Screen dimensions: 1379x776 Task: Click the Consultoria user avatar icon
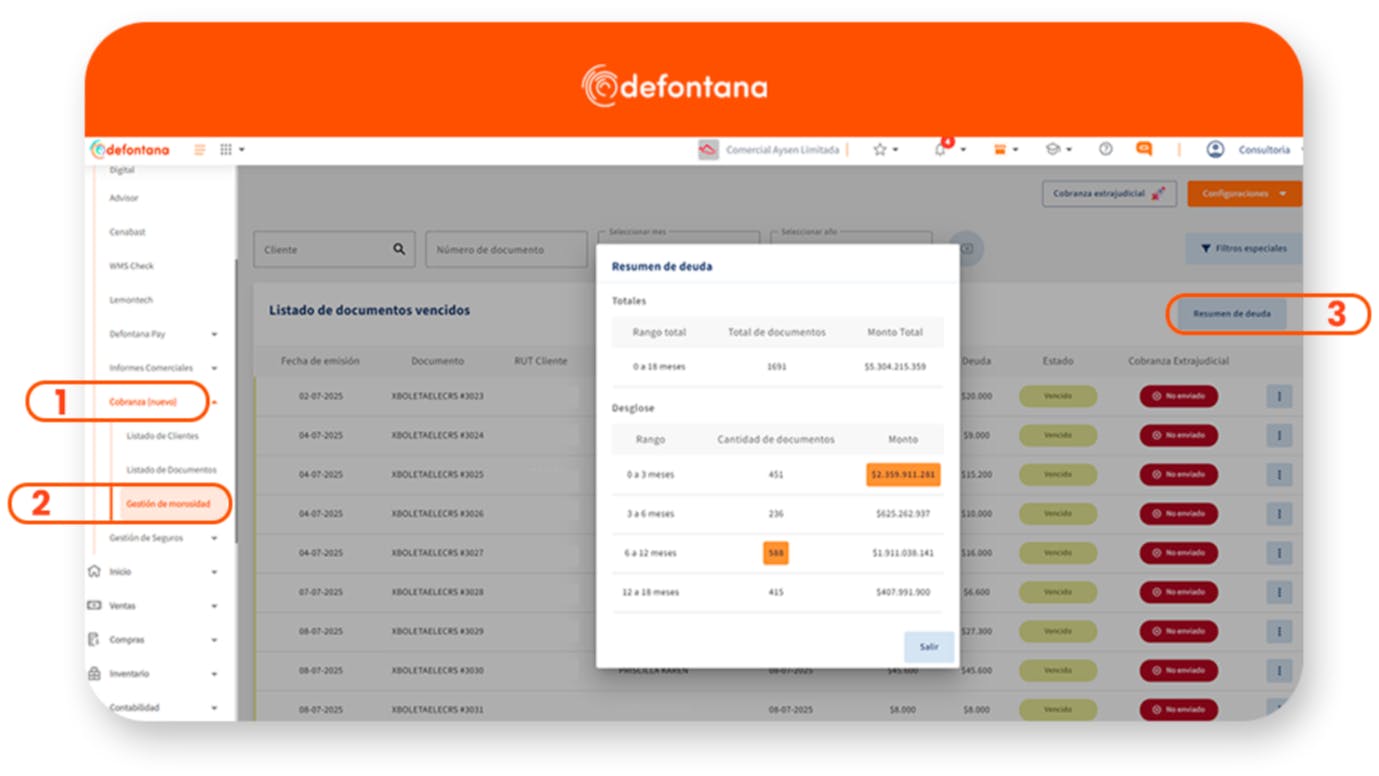click(1215, 150)
